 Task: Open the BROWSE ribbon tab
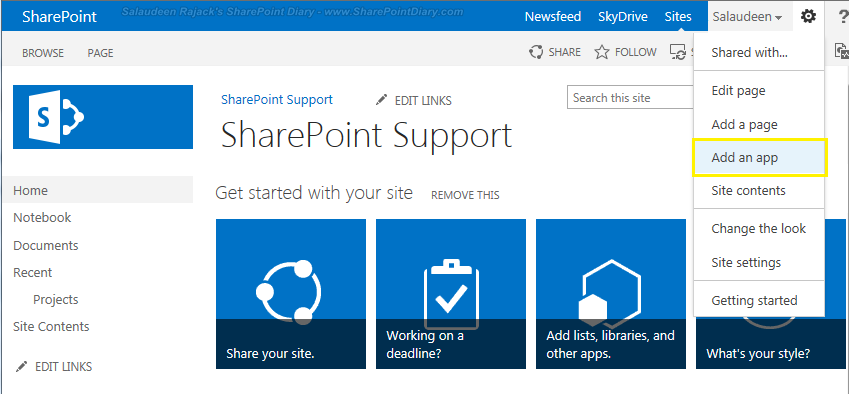(43, 53)
